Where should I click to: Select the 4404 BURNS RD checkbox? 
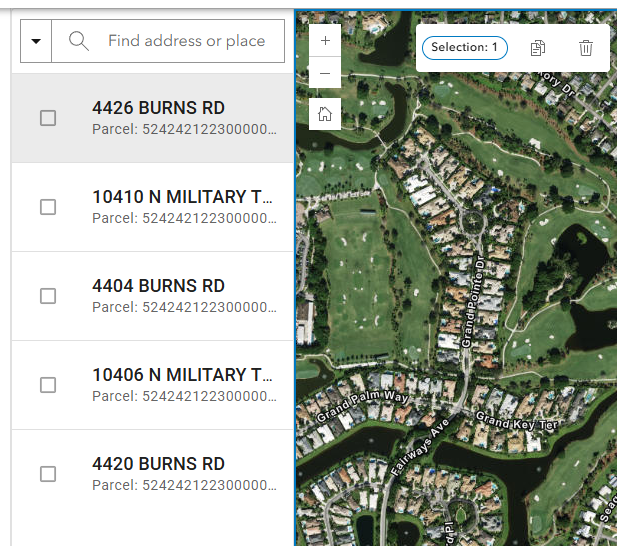point(48,296)
